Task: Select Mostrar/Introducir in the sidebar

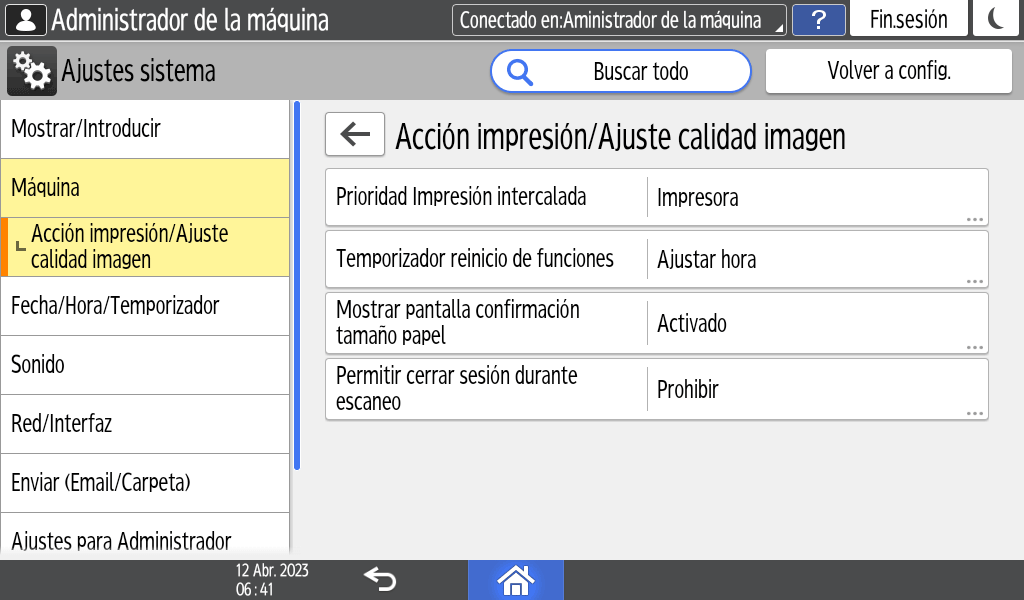Action: click(x=145, y=129)
